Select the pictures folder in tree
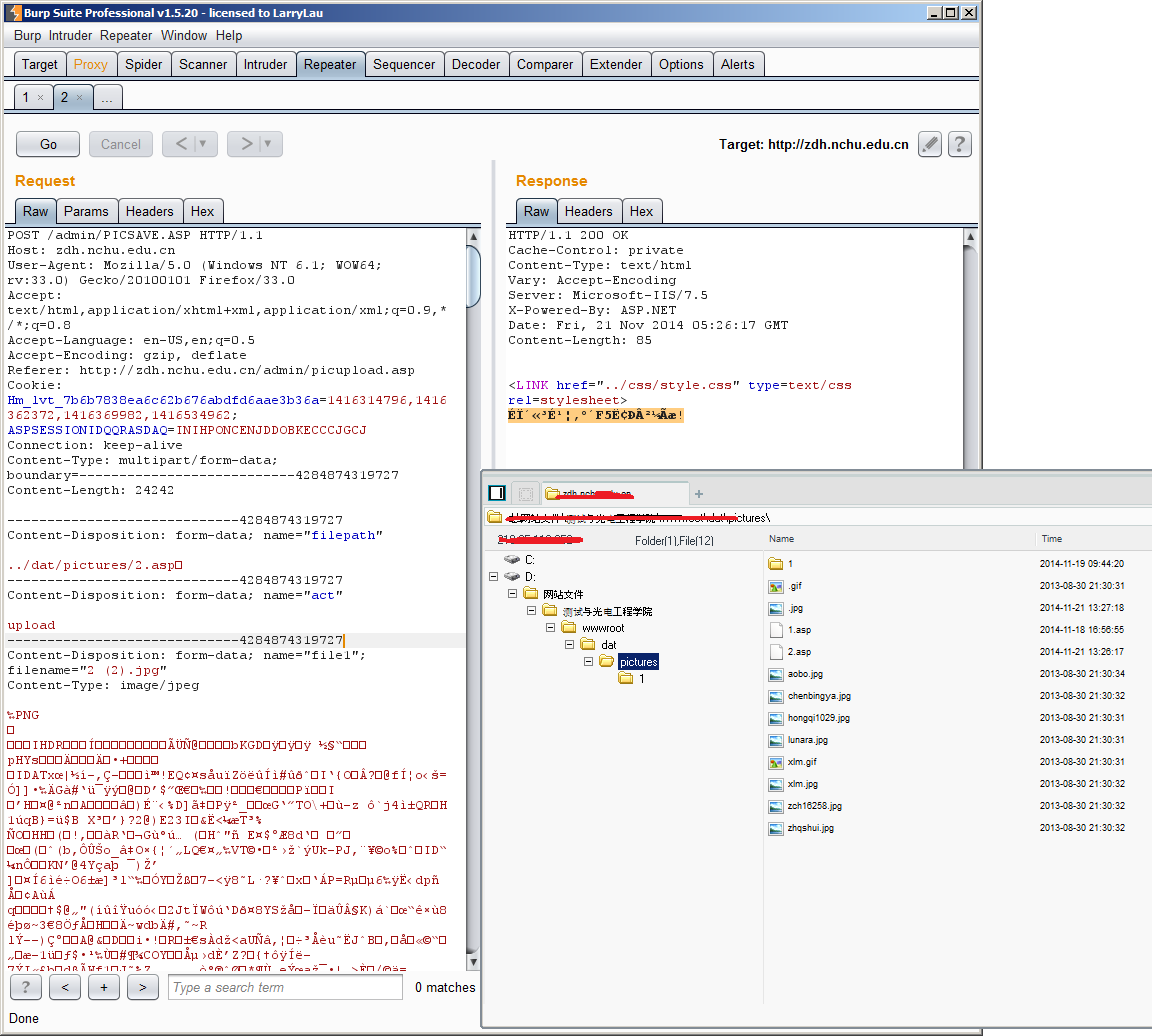Screen dimensions: 1152x1036 pos(638,662)
